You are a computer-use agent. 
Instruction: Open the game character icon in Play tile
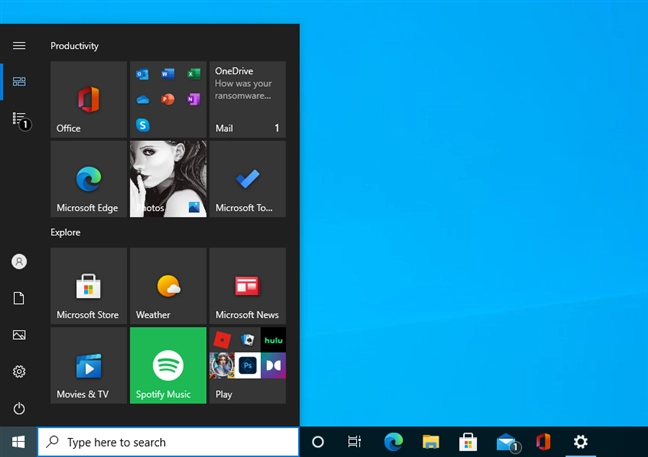tap(222, 365)
